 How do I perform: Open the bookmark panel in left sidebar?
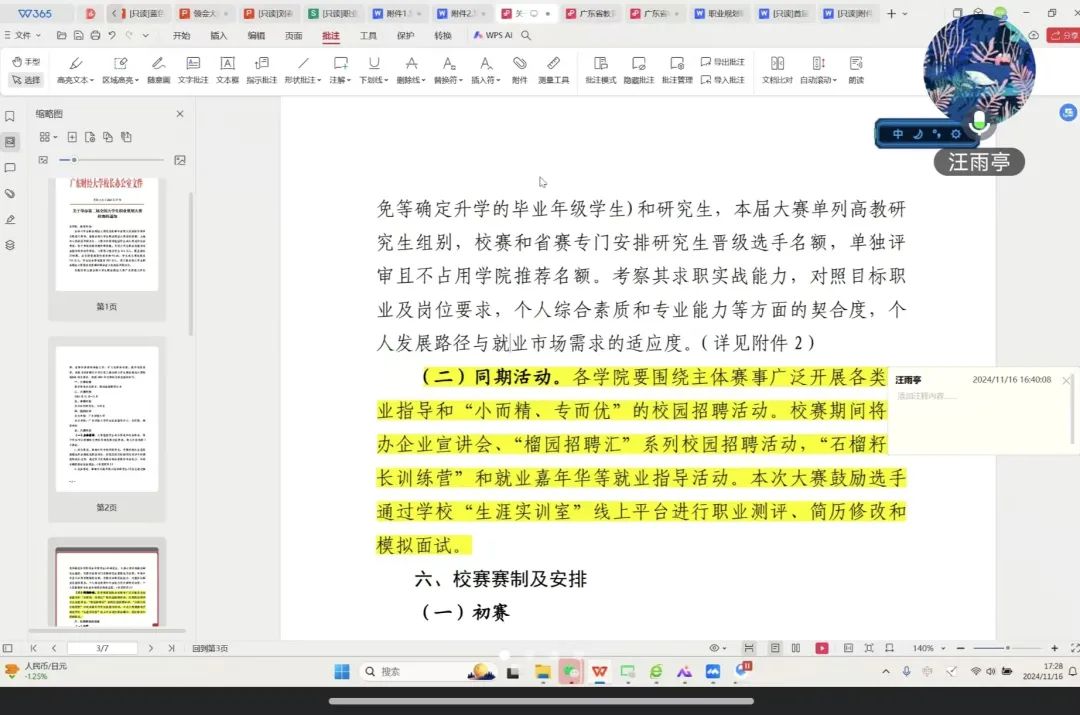tap(10, 116)
